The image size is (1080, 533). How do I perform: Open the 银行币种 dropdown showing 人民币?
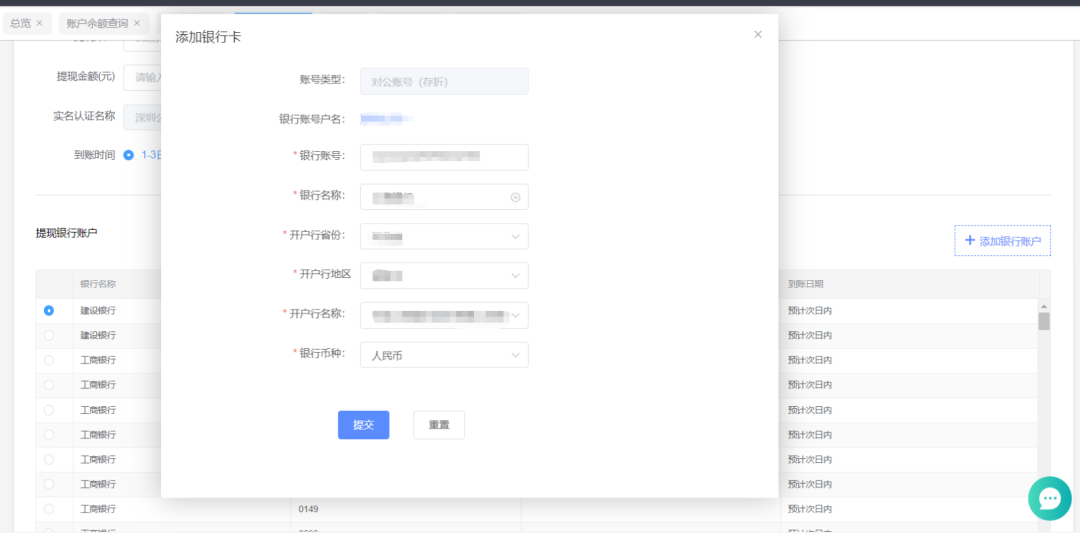pos(444,355)
